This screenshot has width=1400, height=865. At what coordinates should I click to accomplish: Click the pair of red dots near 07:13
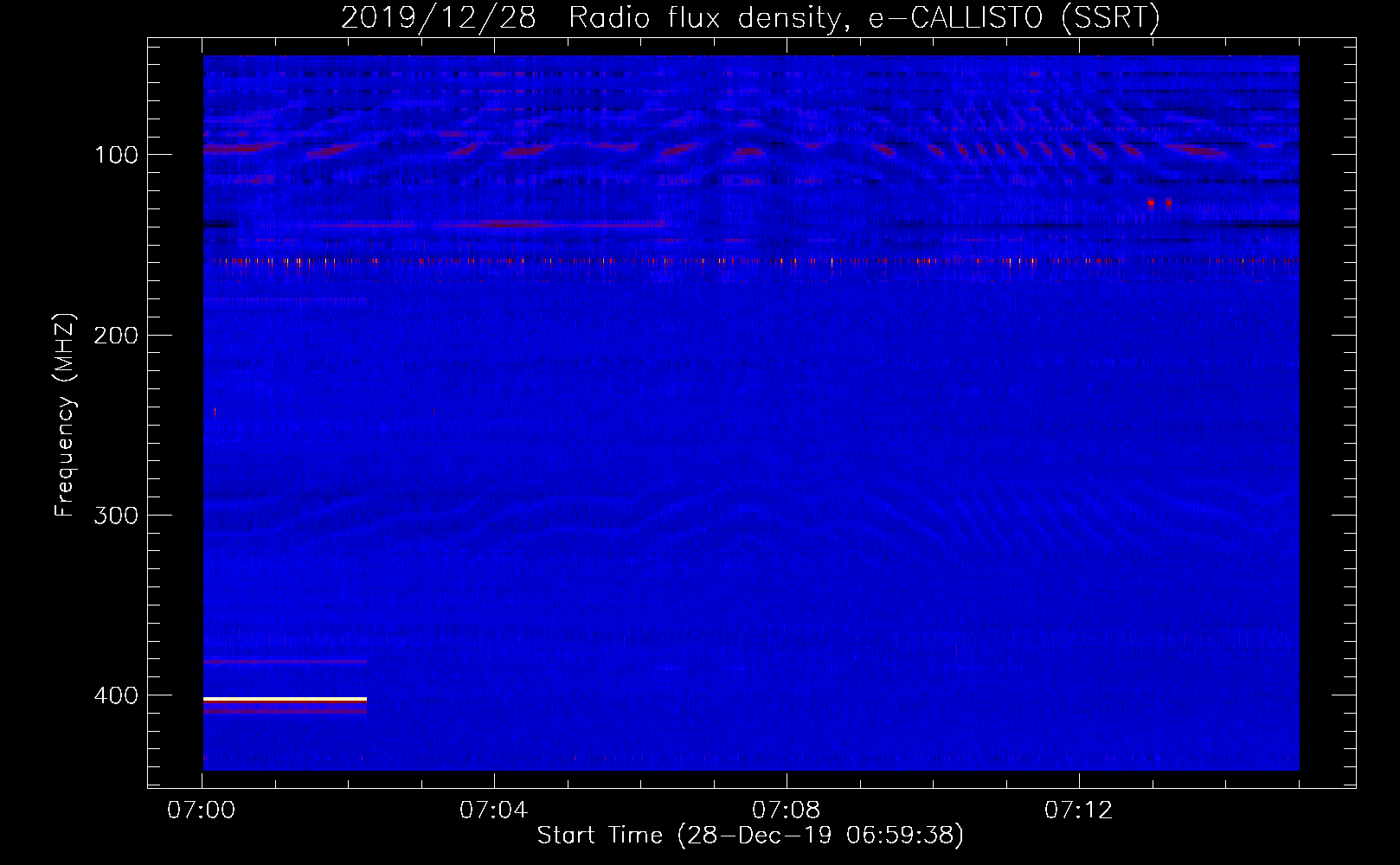tap(1159, 203)
